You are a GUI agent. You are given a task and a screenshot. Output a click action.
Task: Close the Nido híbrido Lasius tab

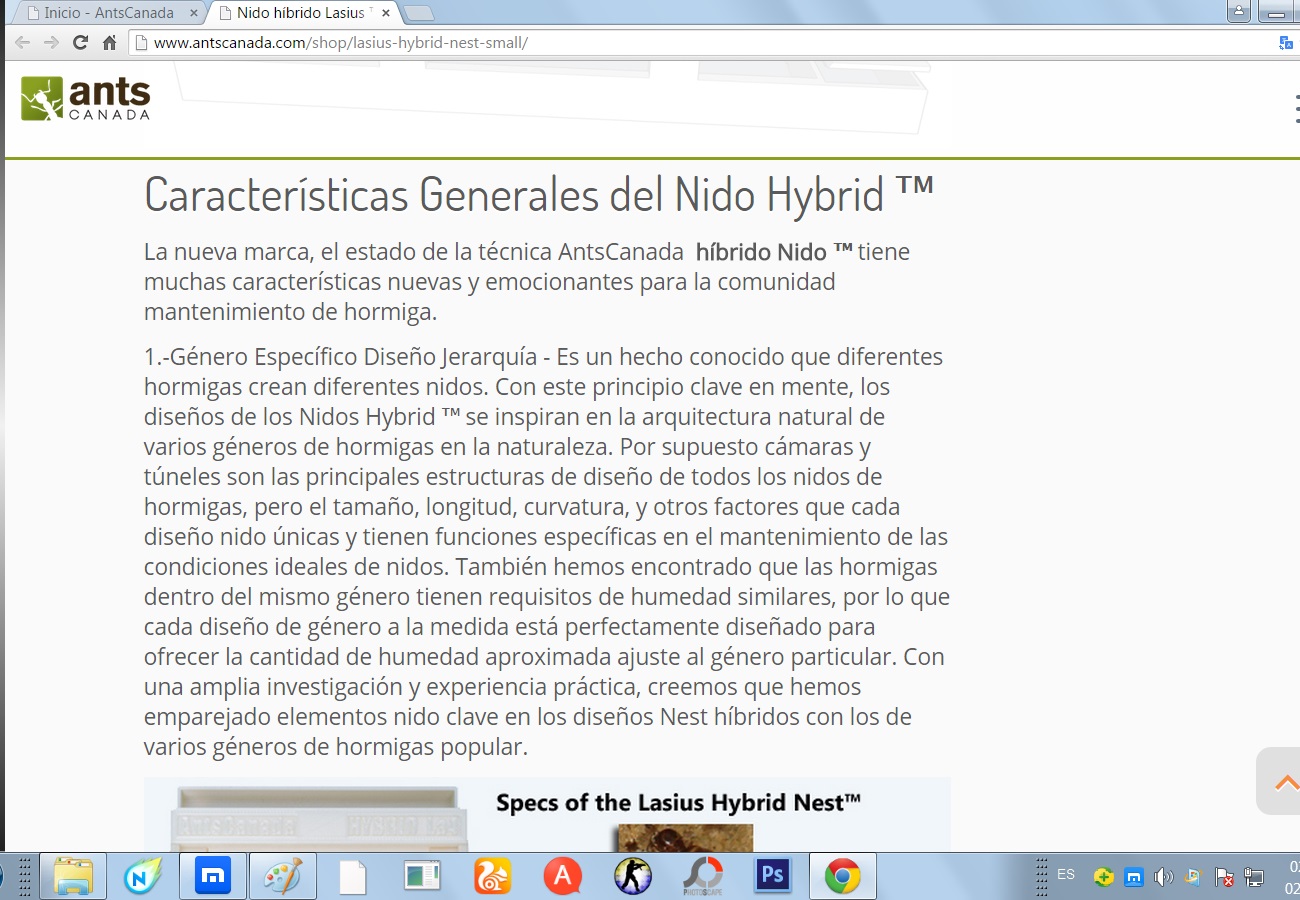[386, 14]
